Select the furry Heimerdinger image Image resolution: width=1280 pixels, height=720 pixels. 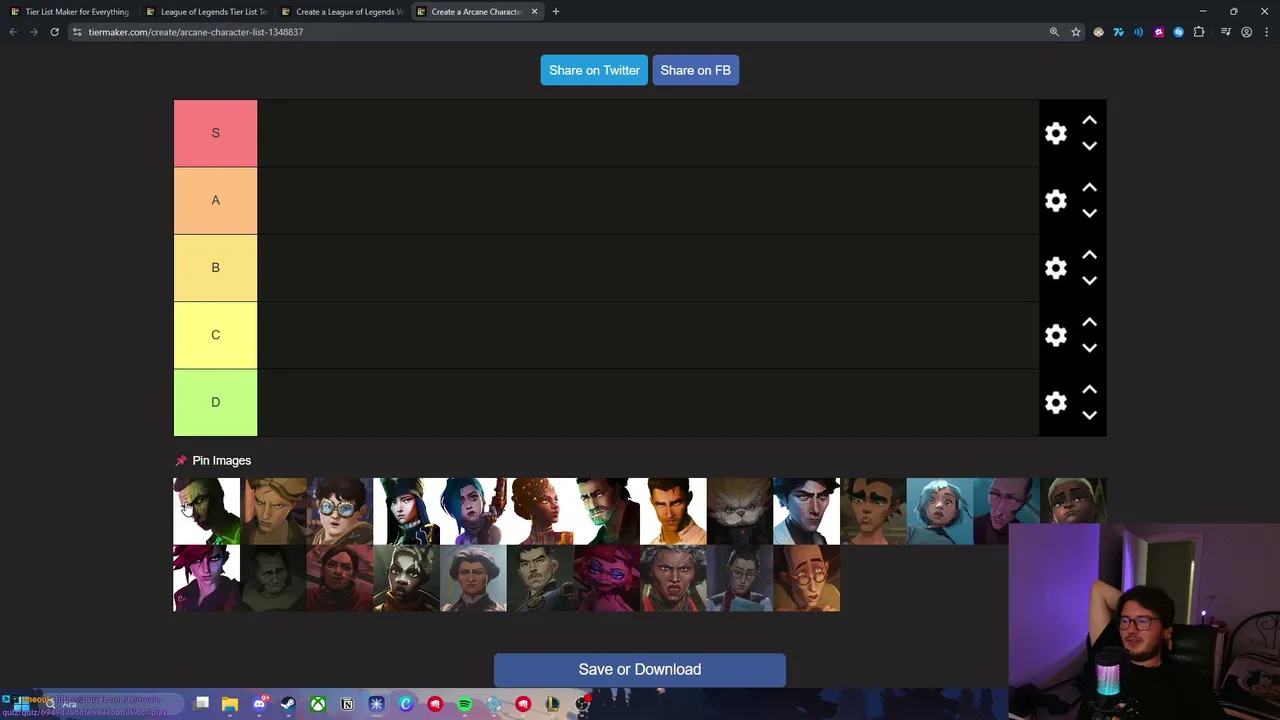(x=740, y=511)
